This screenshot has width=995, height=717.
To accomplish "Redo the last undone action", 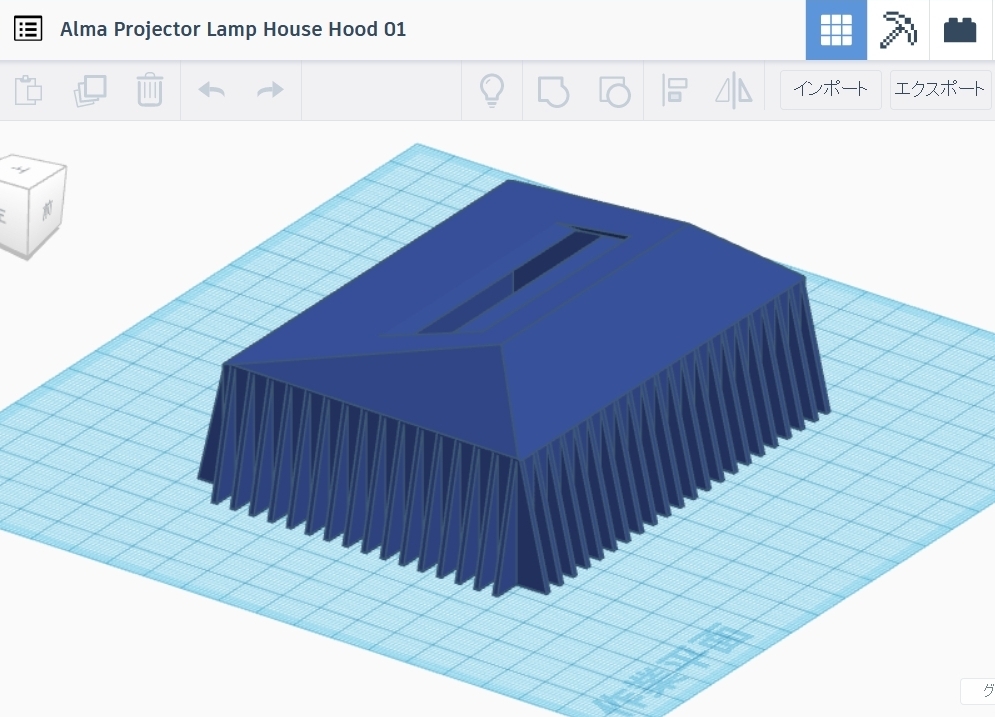I will click(270, 90).
